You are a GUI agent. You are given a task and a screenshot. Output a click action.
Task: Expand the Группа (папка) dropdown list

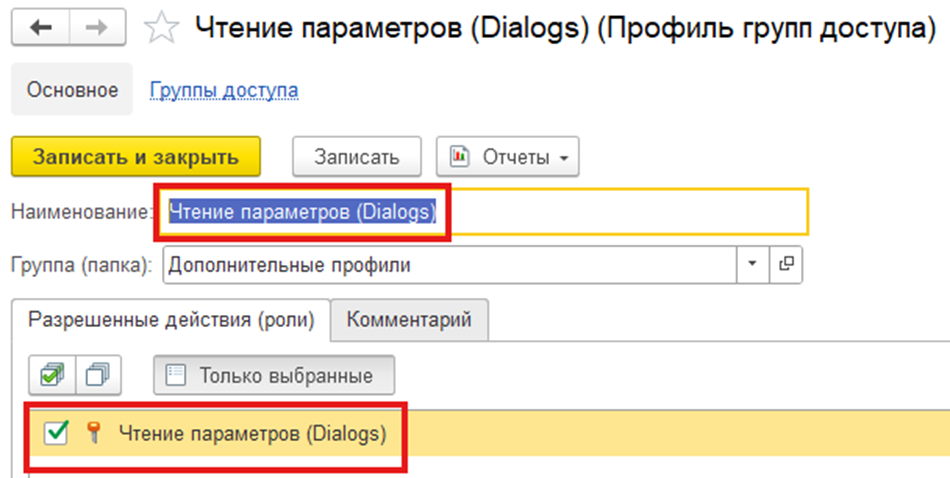(x=751, y=265)
